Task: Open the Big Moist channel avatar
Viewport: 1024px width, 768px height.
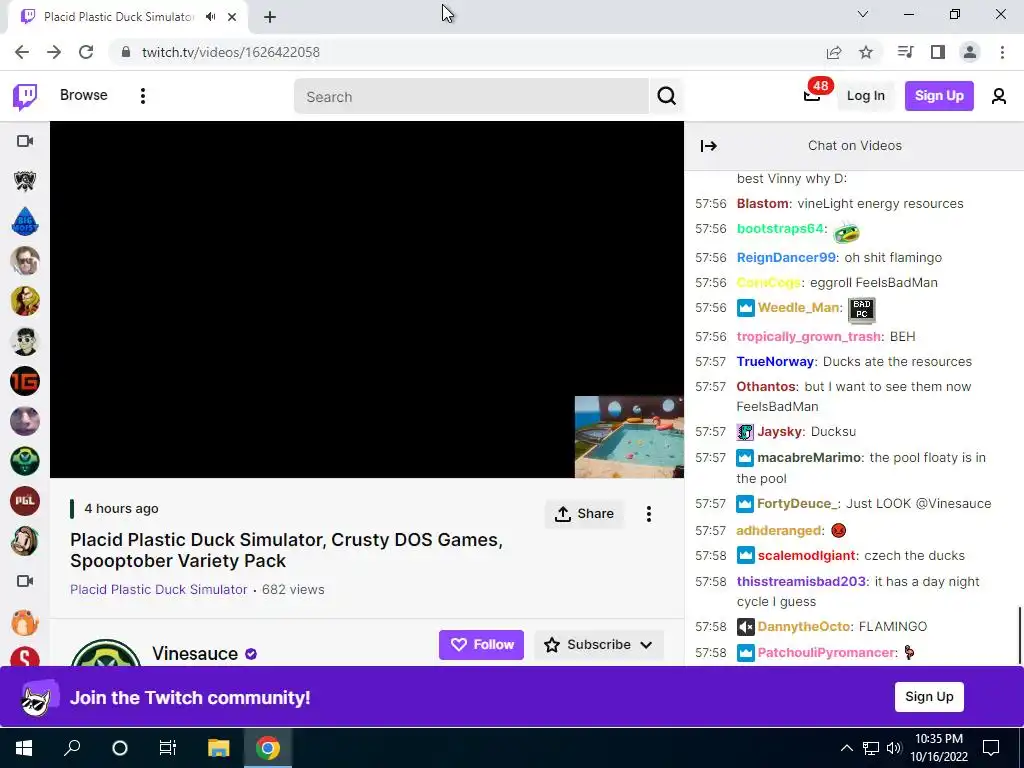Action: click(25, 221)
